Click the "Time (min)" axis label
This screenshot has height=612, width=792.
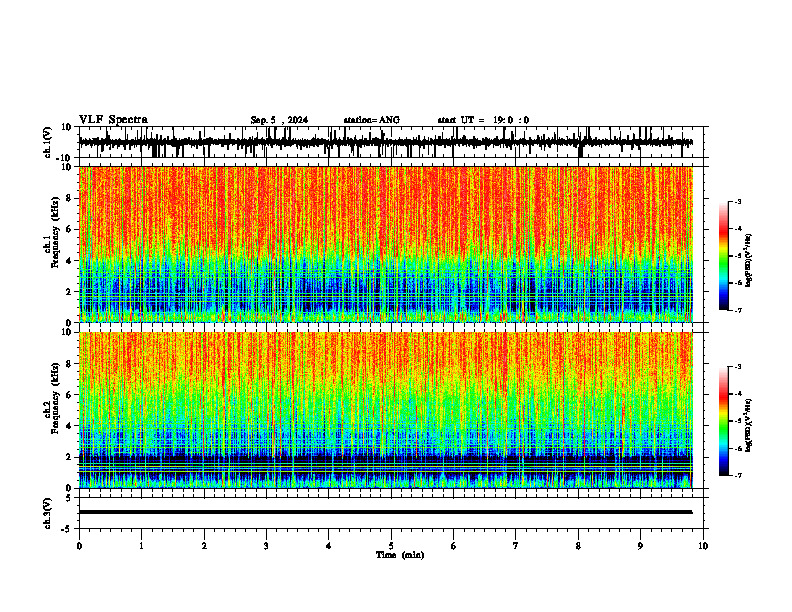pyautogui.click(x=400, y=555)
